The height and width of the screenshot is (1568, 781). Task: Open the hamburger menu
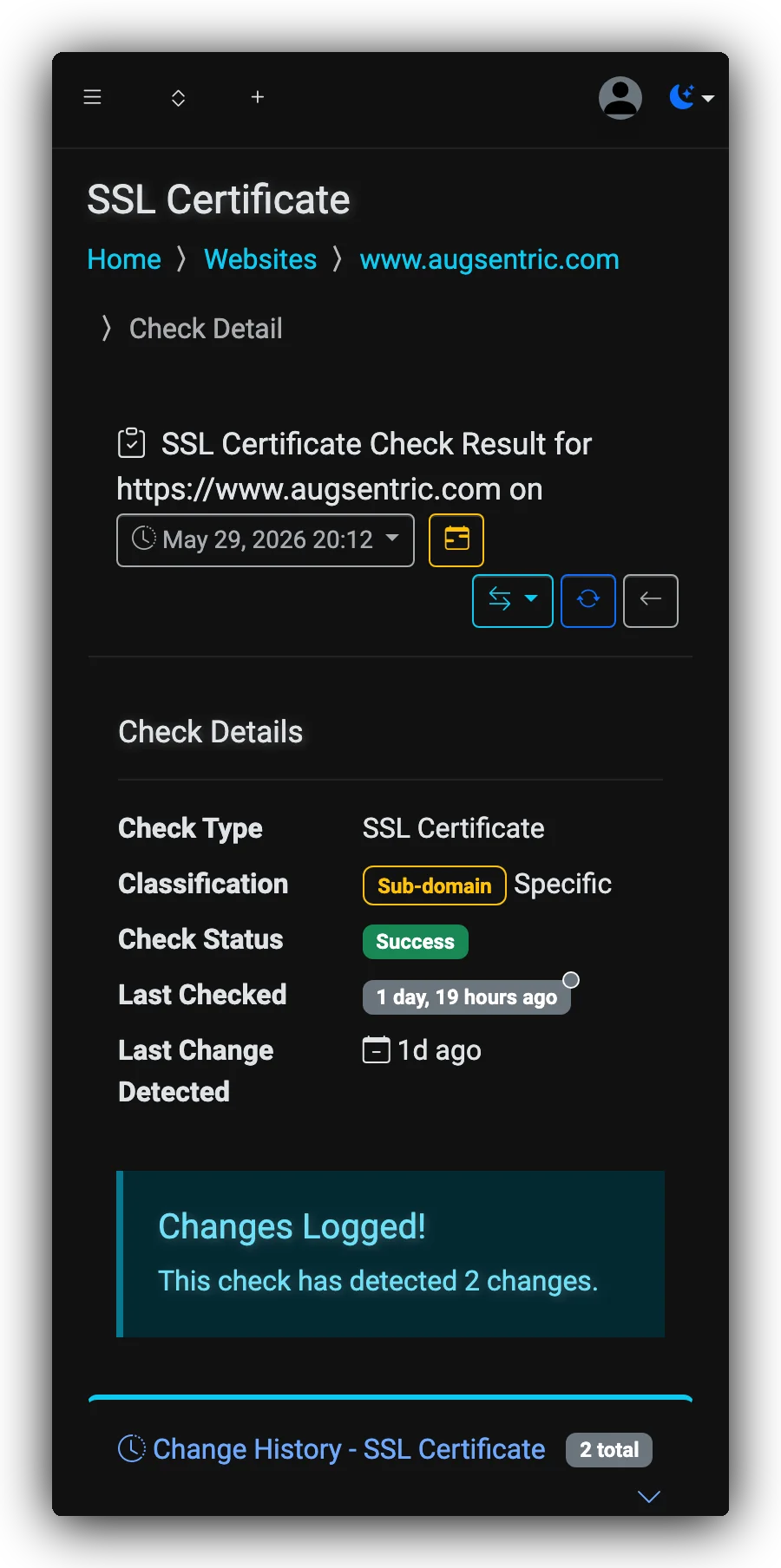tap(92, 97)
